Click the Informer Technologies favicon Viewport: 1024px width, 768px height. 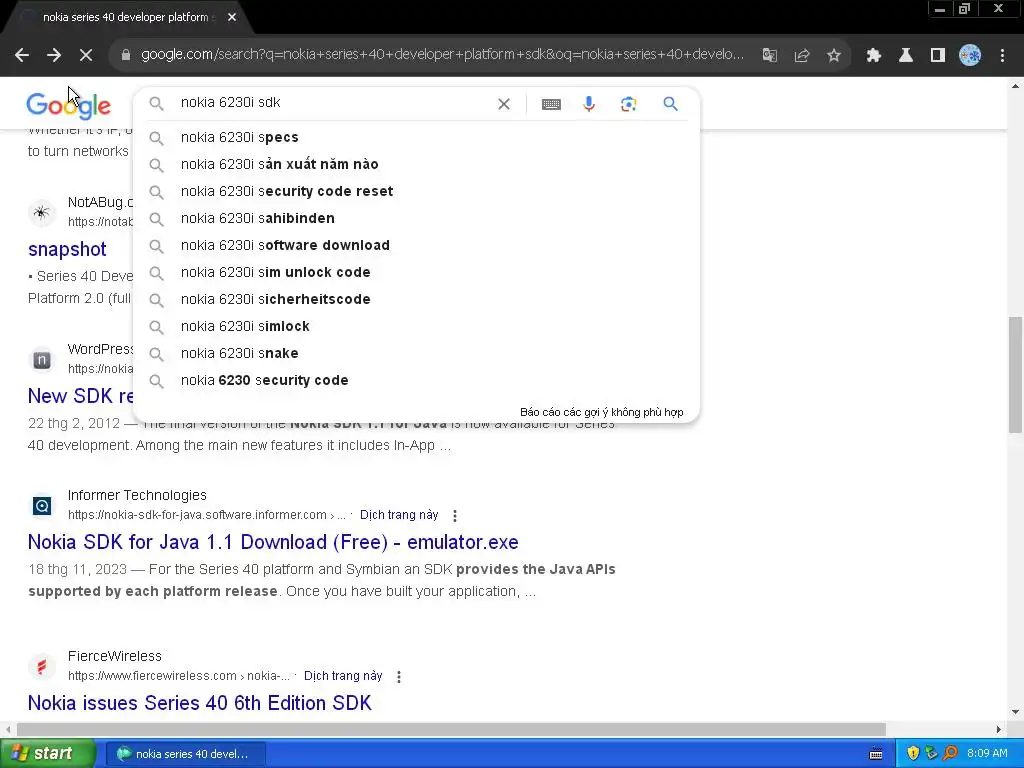pyautogui.click(x=42, y=505)
